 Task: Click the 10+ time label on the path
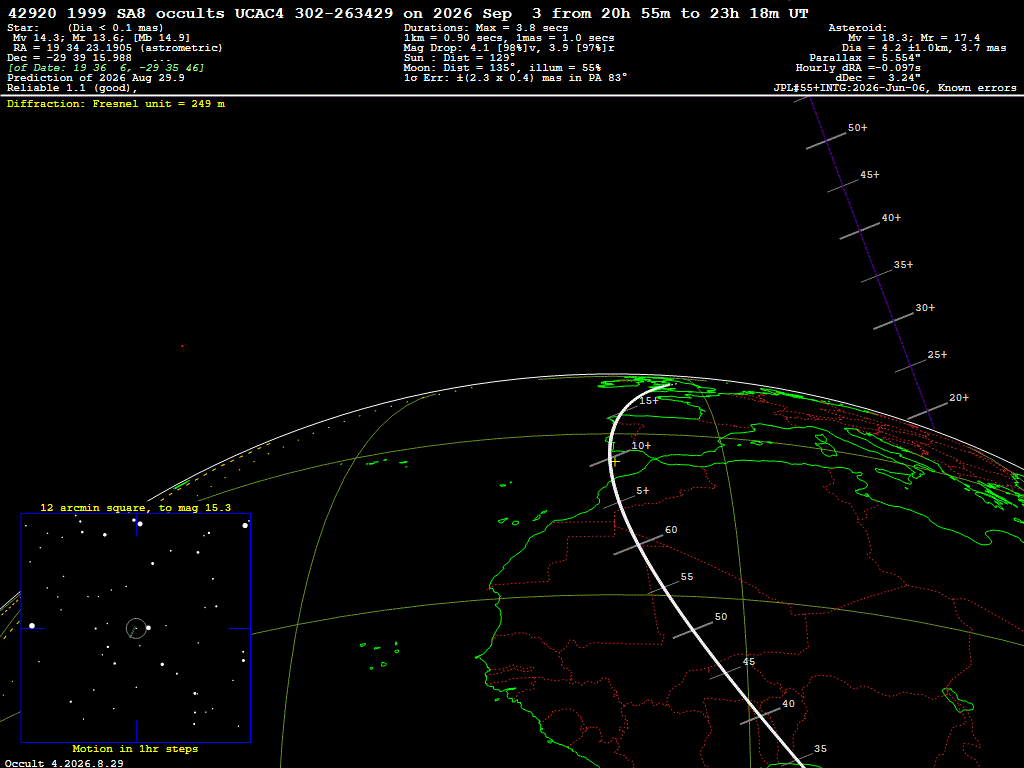pos(641,445)
